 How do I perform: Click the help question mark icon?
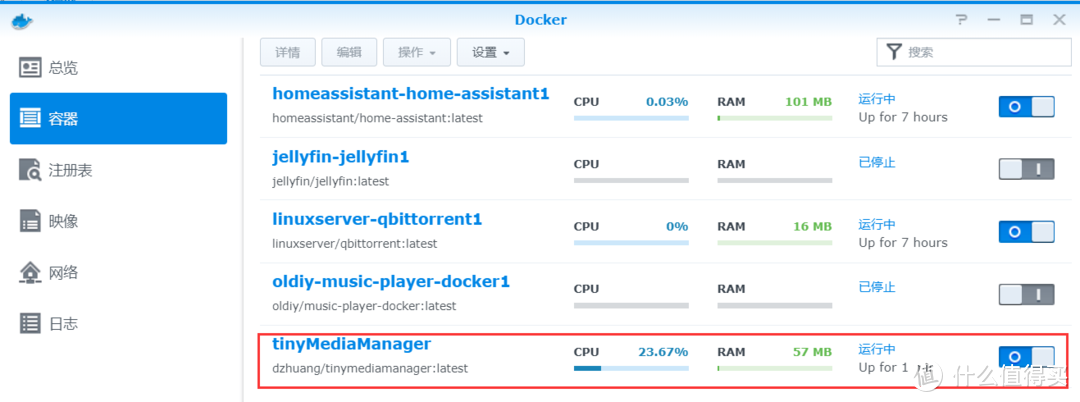[962, 20]
